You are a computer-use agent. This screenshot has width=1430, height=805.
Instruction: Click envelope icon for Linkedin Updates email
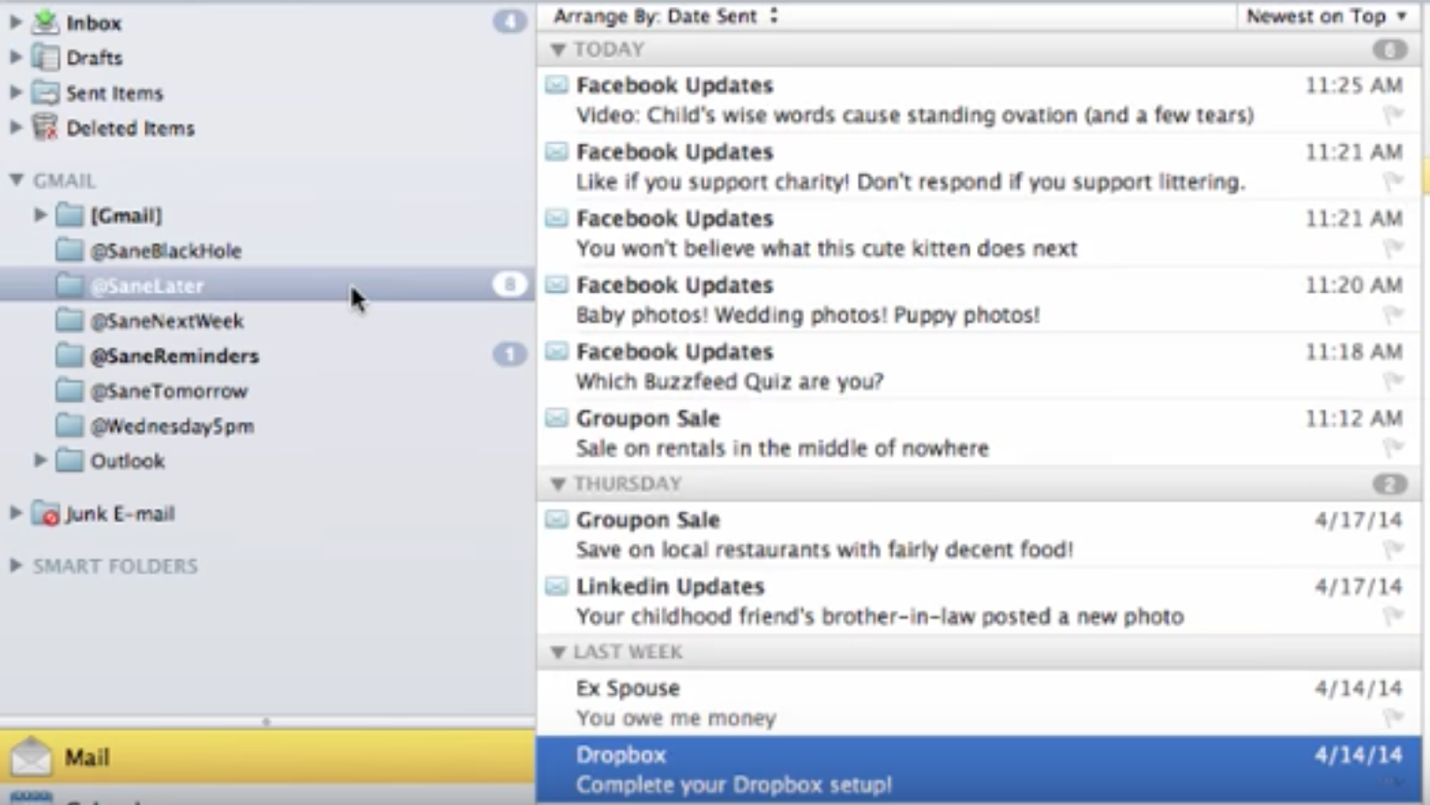coord(557,586)
